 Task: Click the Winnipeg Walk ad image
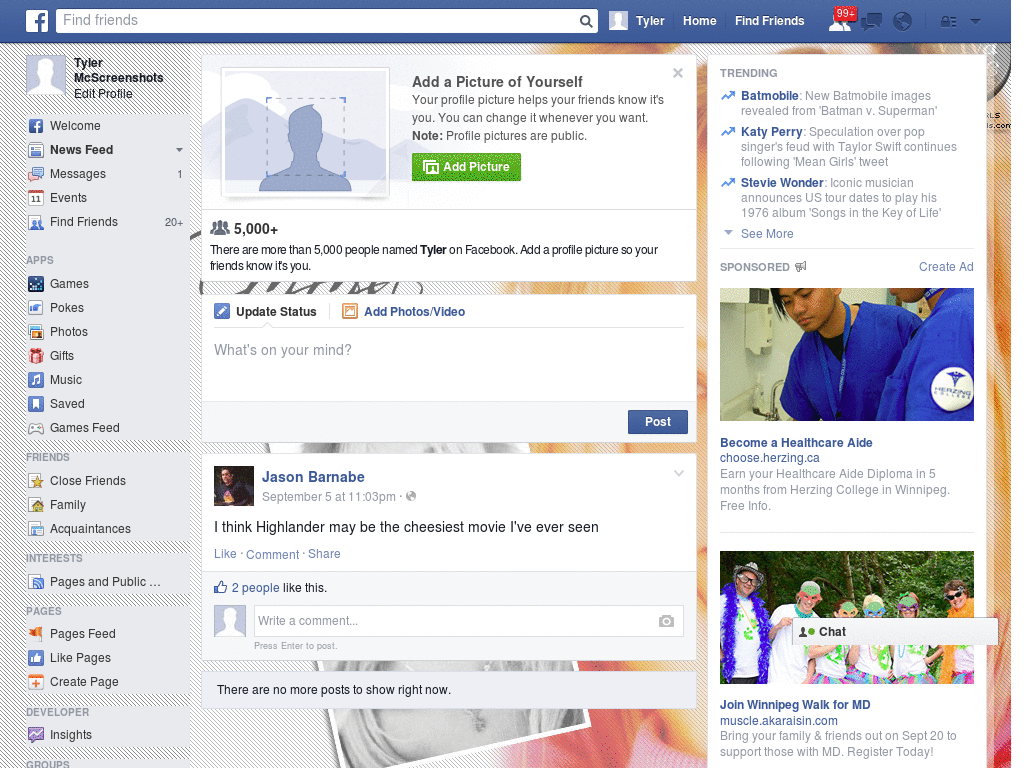click(846, 617)
